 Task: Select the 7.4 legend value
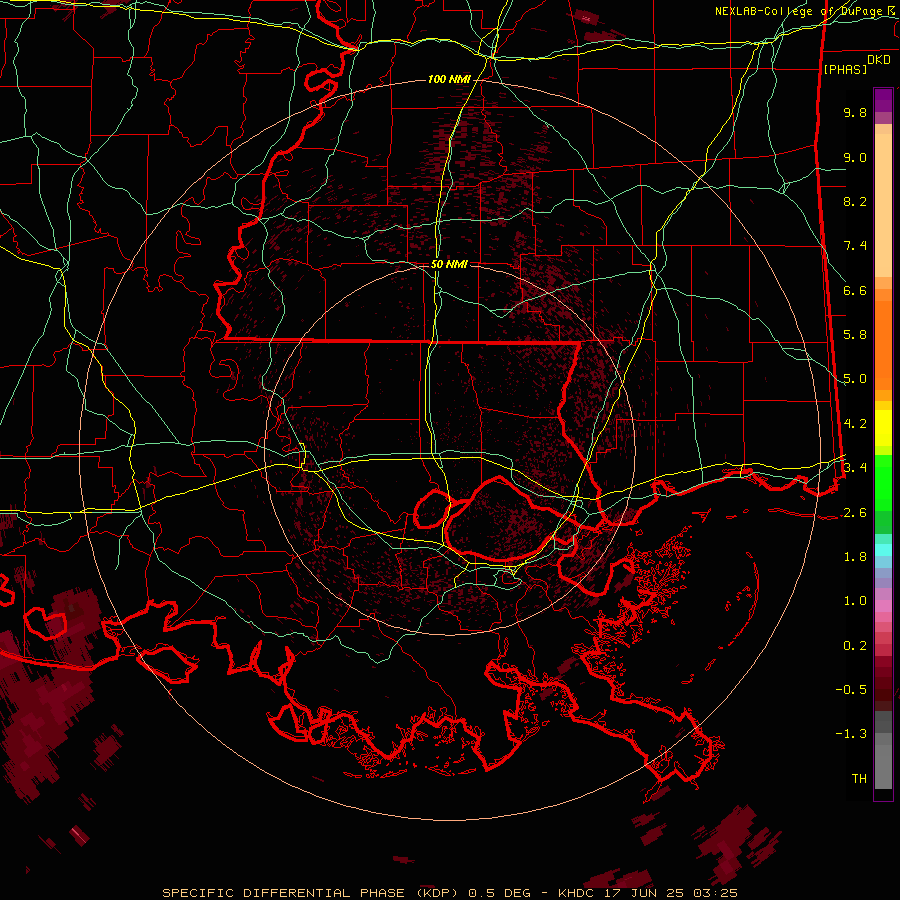click(855, 246)
